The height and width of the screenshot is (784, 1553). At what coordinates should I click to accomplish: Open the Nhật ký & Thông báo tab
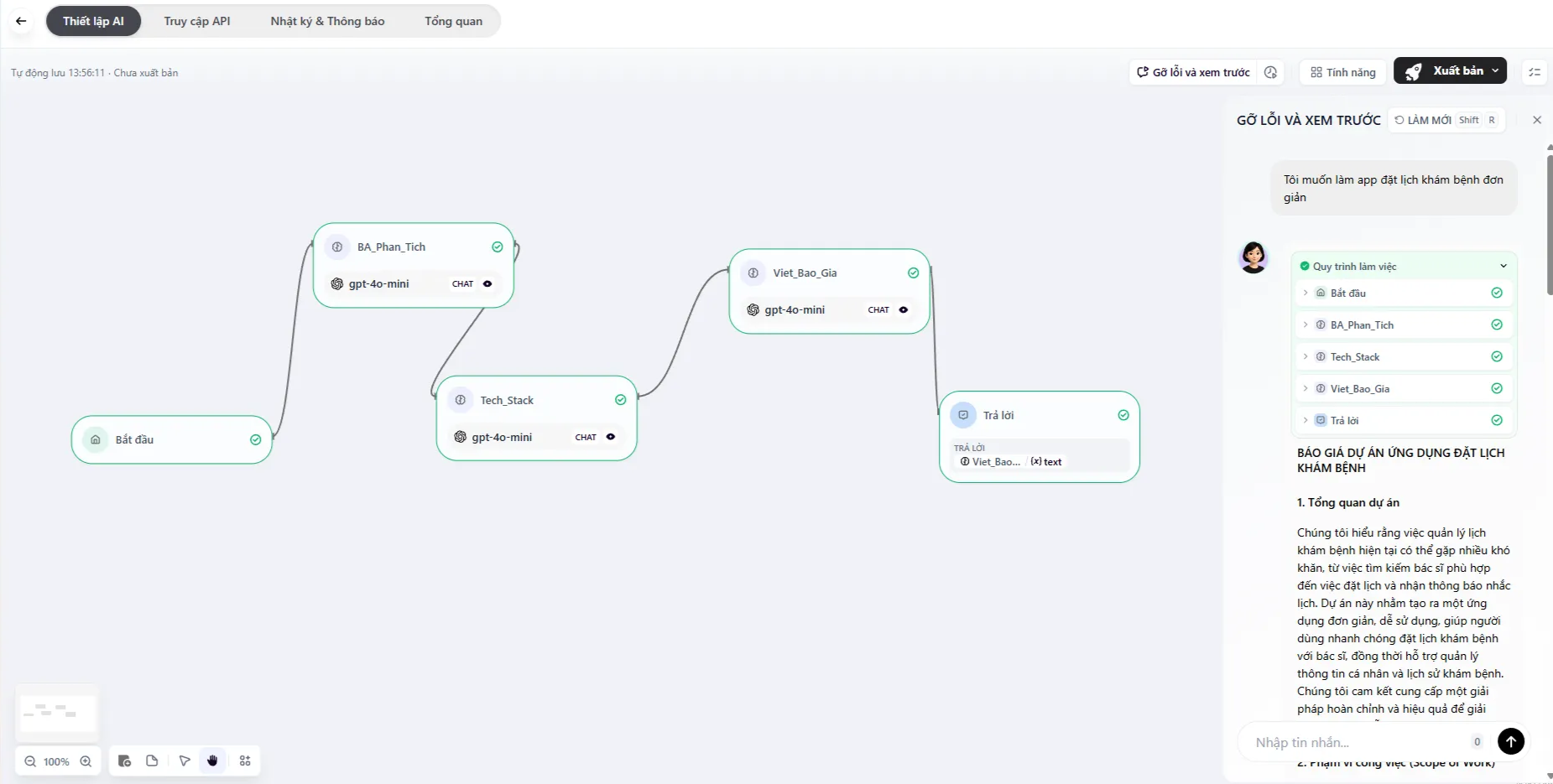pyautogui.click(x=327, y=21)
